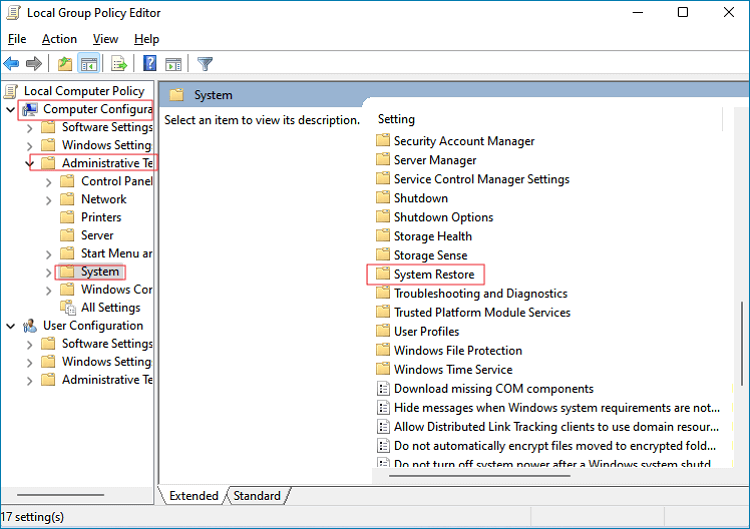This screenshot has height=529, width=750.
Task: Select the Storage Sense folder
Action: 430,255
